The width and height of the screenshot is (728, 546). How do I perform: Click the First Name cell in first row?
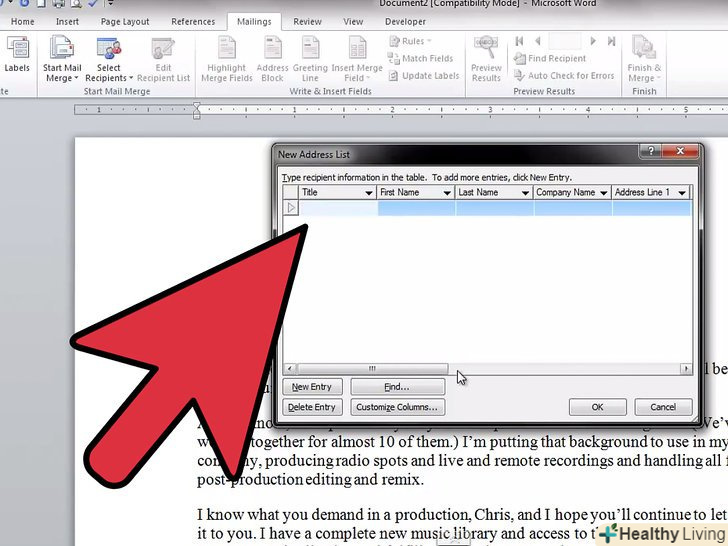(416, 208)
